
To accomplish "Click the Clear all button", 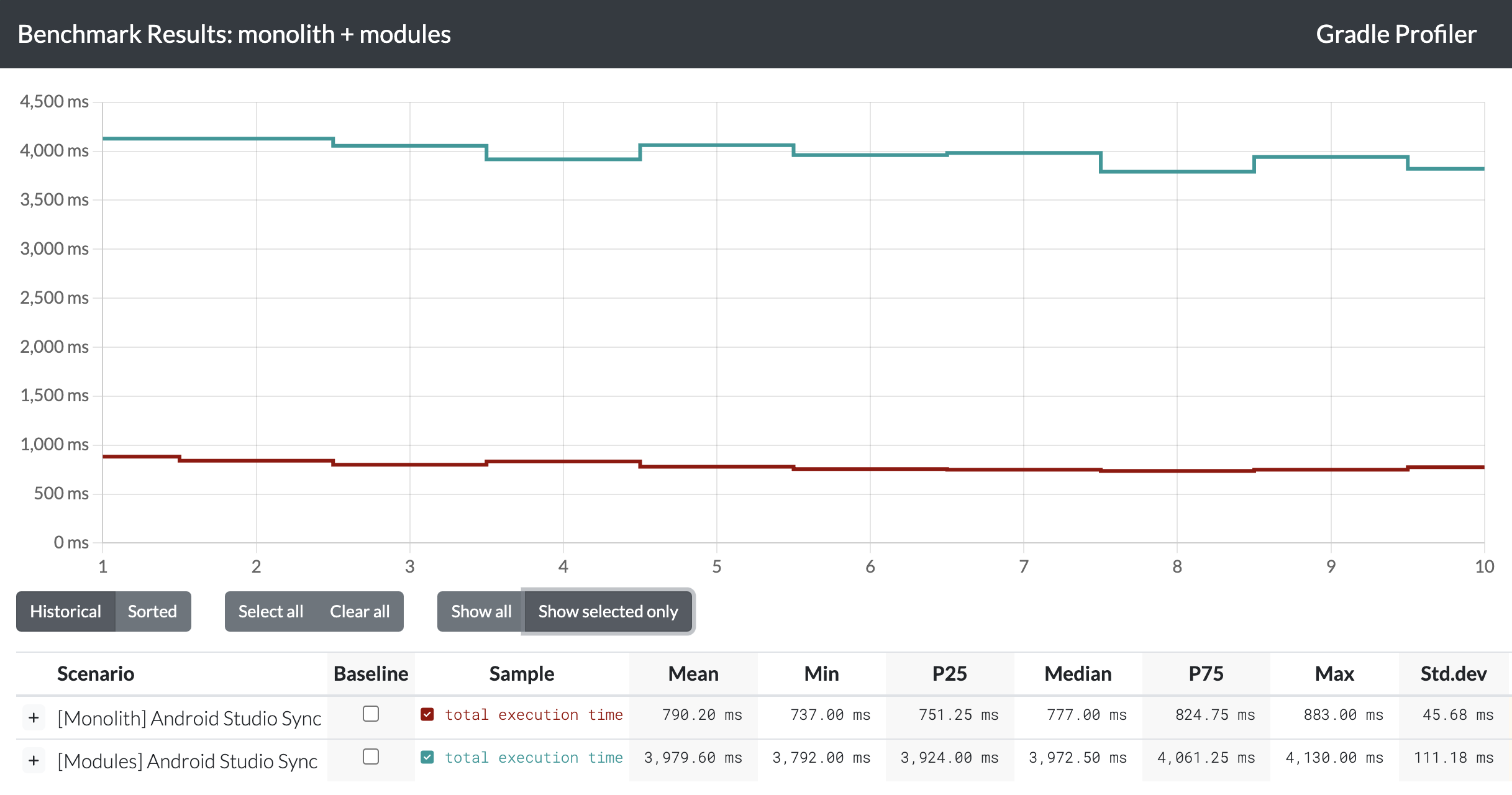I will [x=360, y=611].
